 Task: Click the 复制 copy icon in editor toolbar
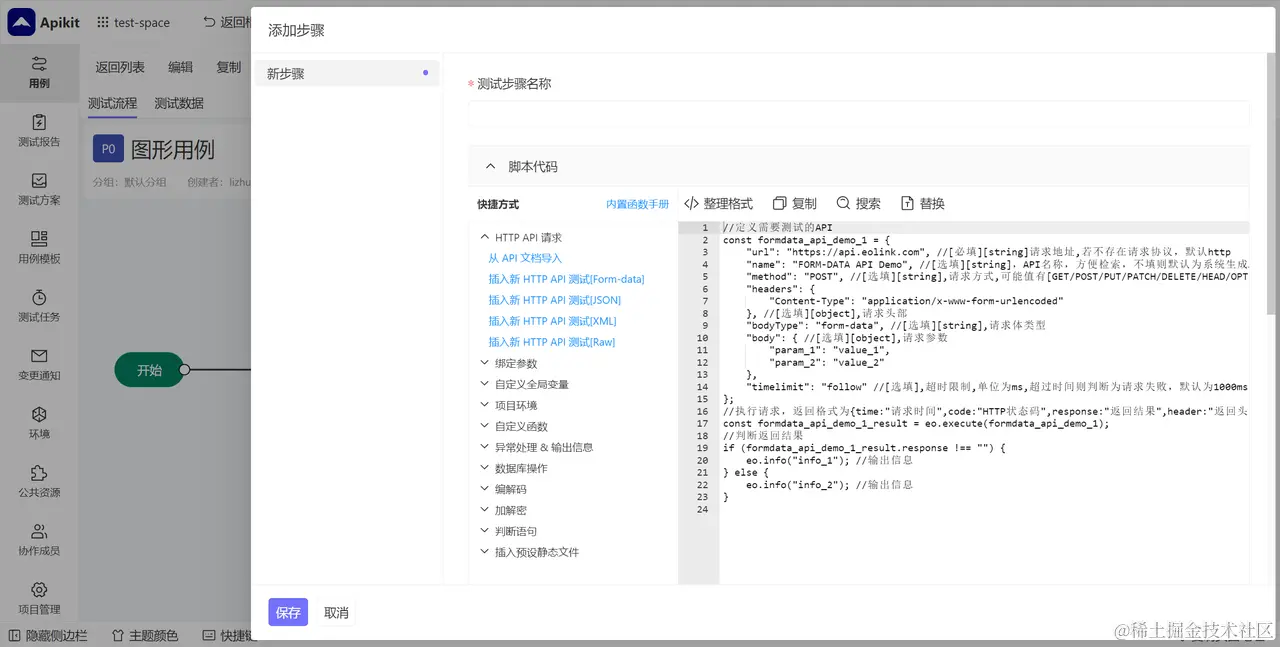click(x=795, y=203)
